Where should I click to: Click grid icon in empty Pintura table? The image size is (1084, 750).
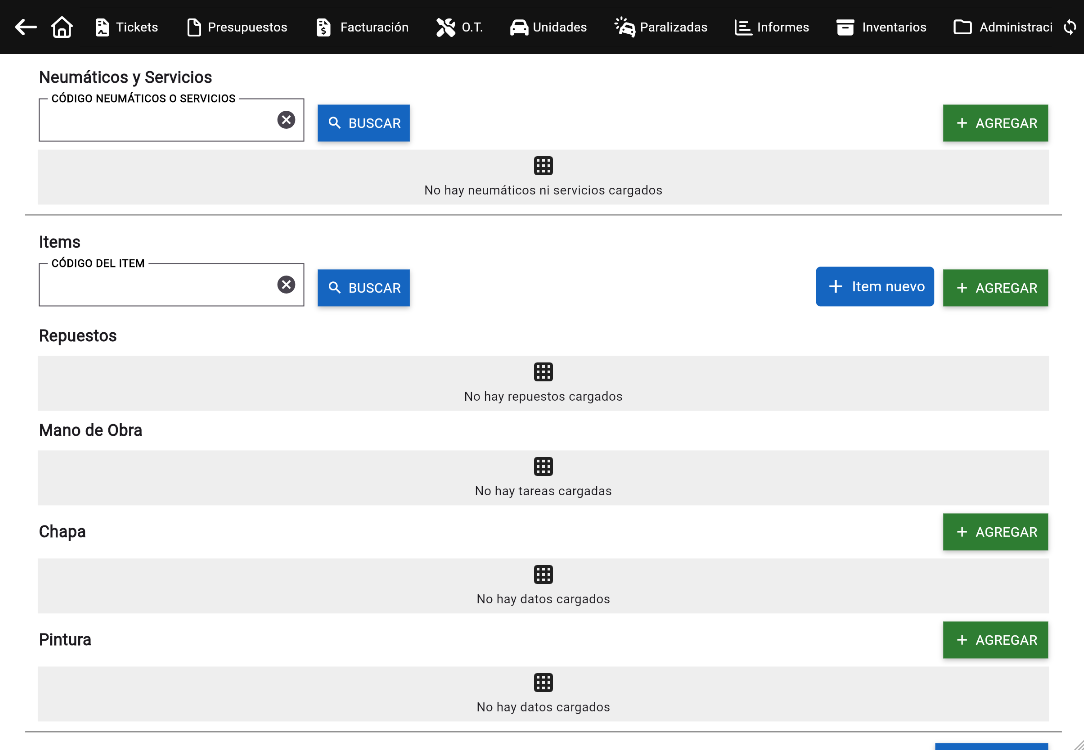[543, 683]
